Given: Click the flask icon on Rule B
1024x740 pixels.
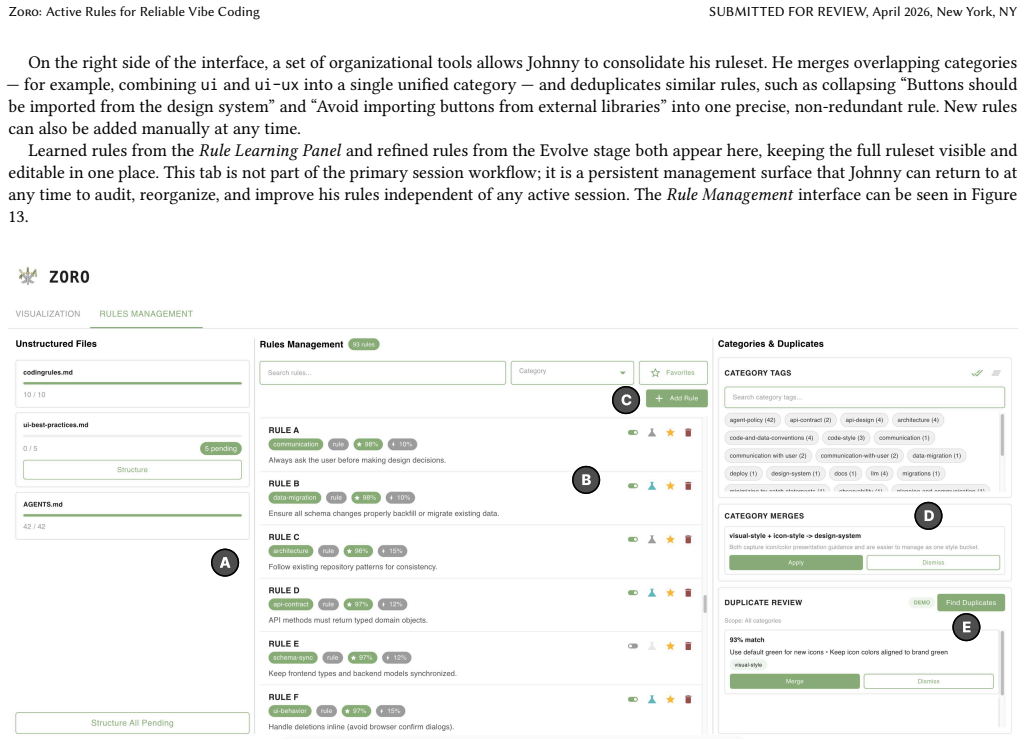Looking at the screenshot, I should point(652,486).
